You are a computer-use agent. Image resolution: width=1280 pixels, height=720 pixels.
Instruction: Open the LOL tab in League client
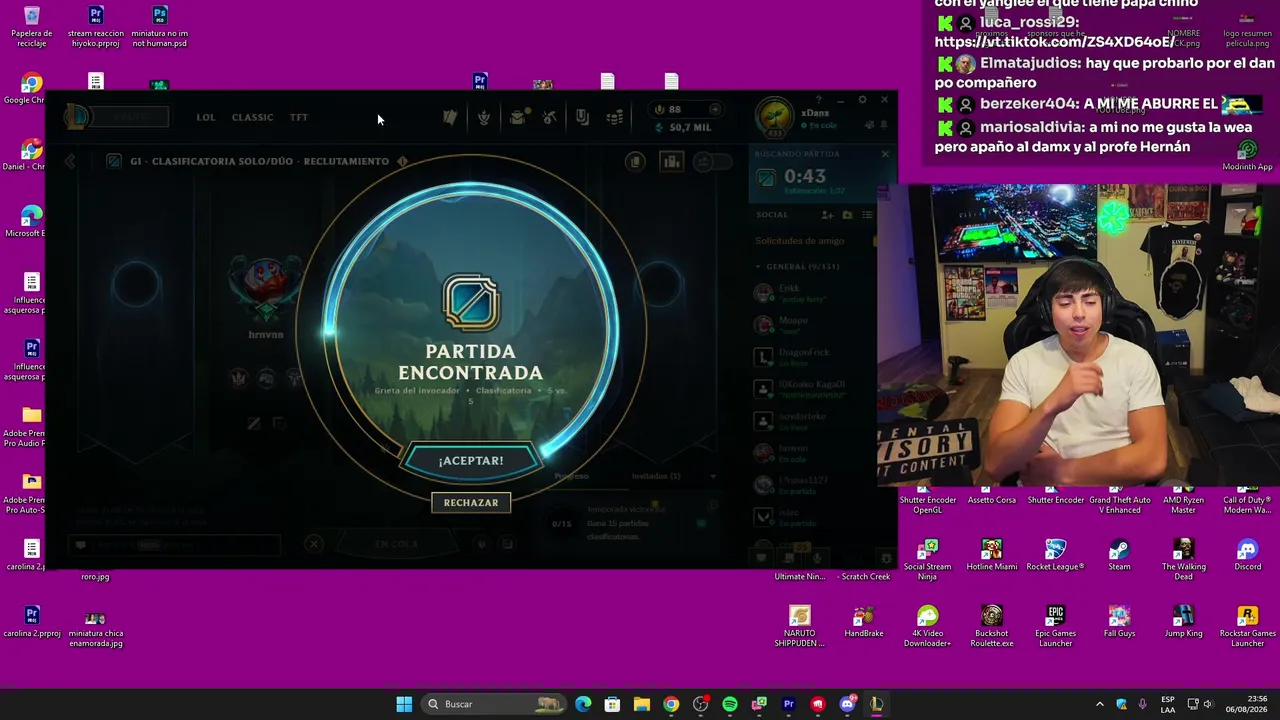(205, 117)
